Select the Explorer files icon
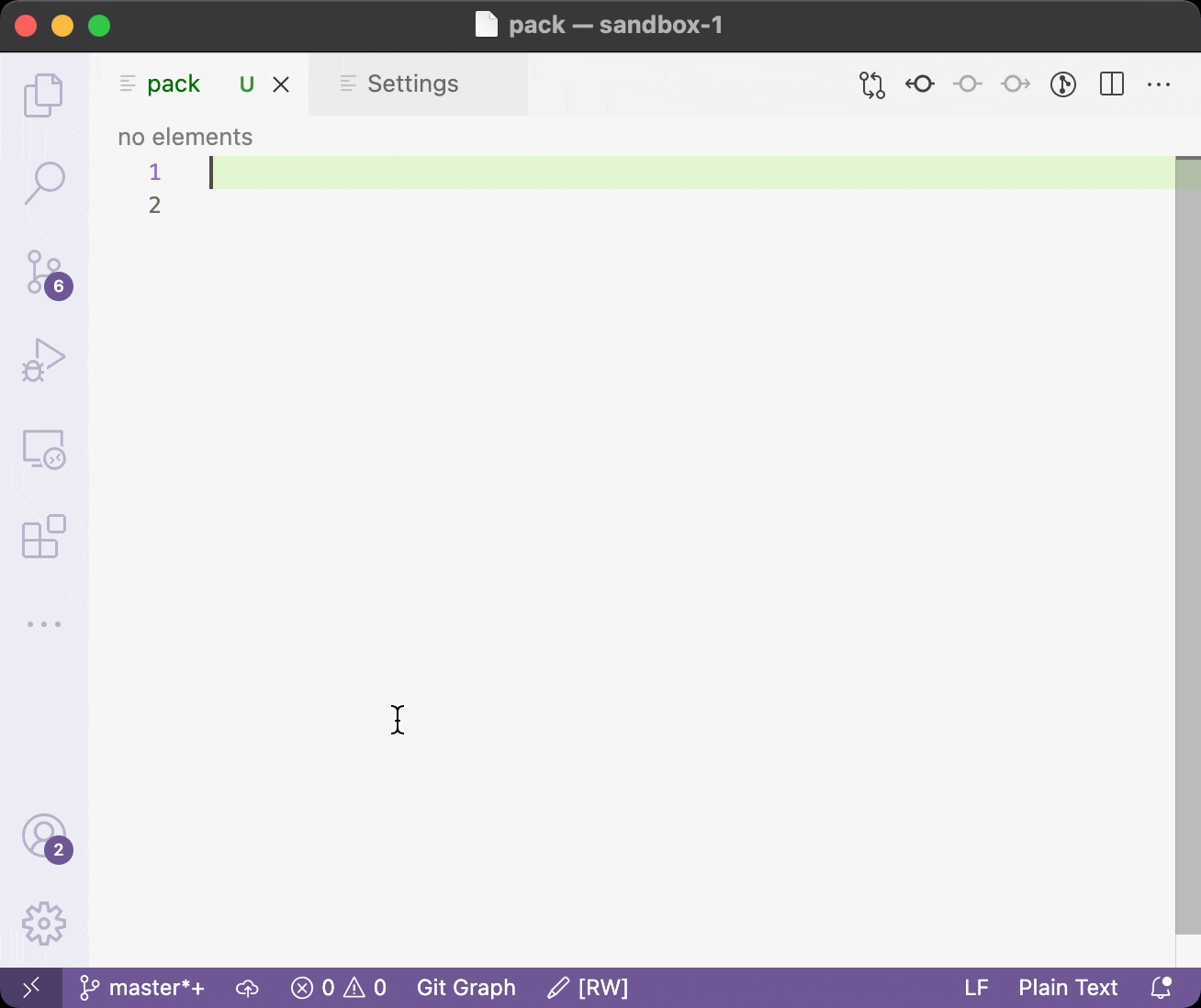This screenshot has height=1008, width=1201. point(43,95)
